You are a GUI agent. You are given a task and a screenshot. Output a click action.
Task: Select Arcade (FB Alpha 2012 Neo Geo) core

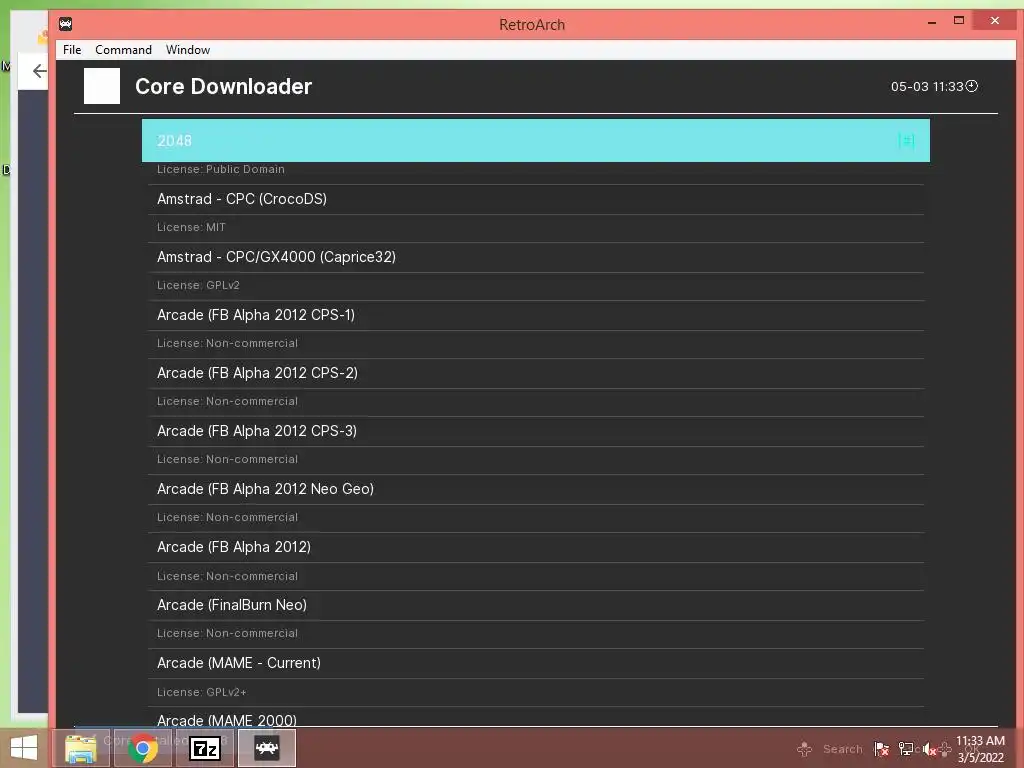(x=536, y=490)
